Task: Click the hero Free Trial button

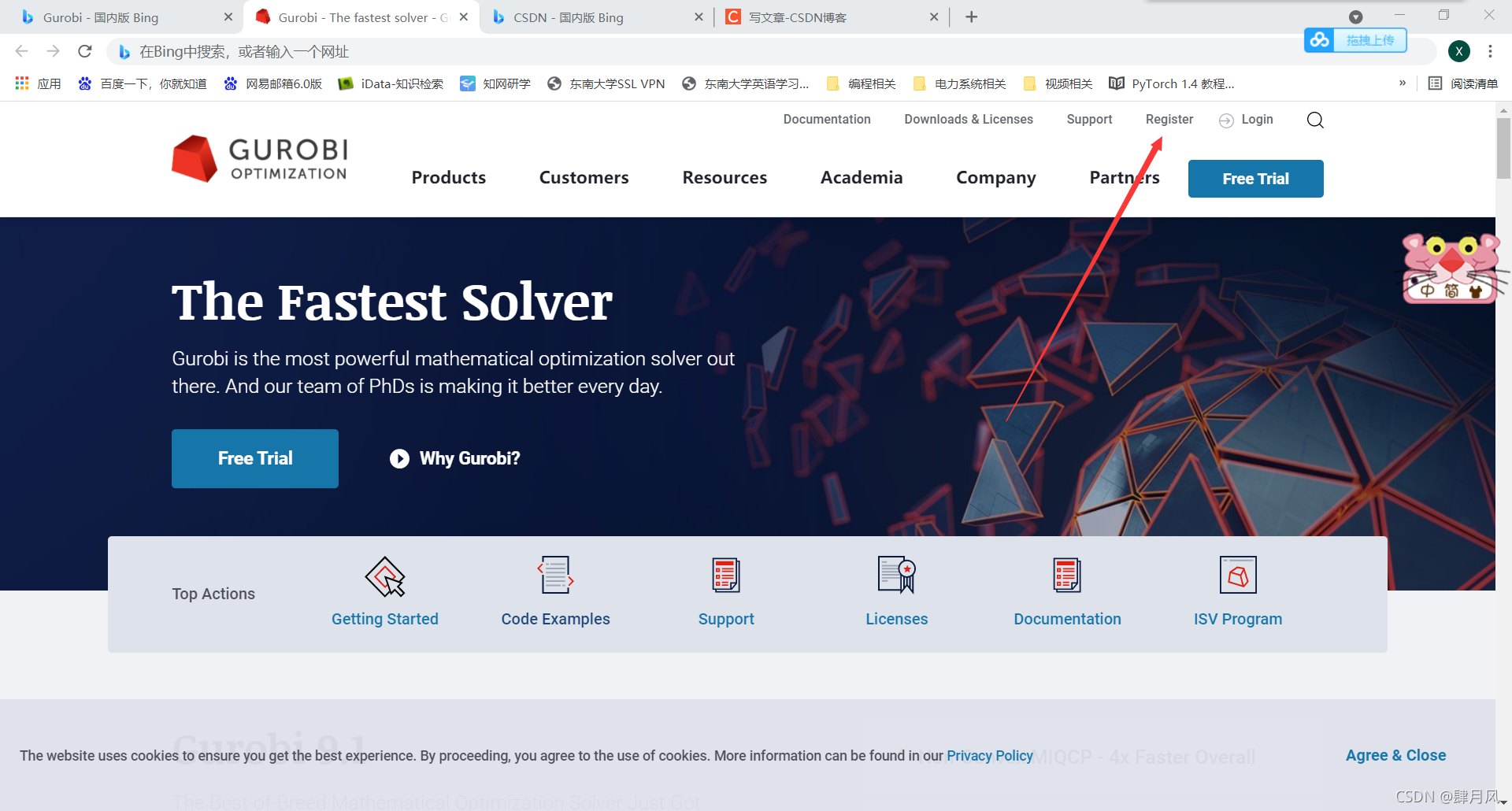Action: (255, 458)
